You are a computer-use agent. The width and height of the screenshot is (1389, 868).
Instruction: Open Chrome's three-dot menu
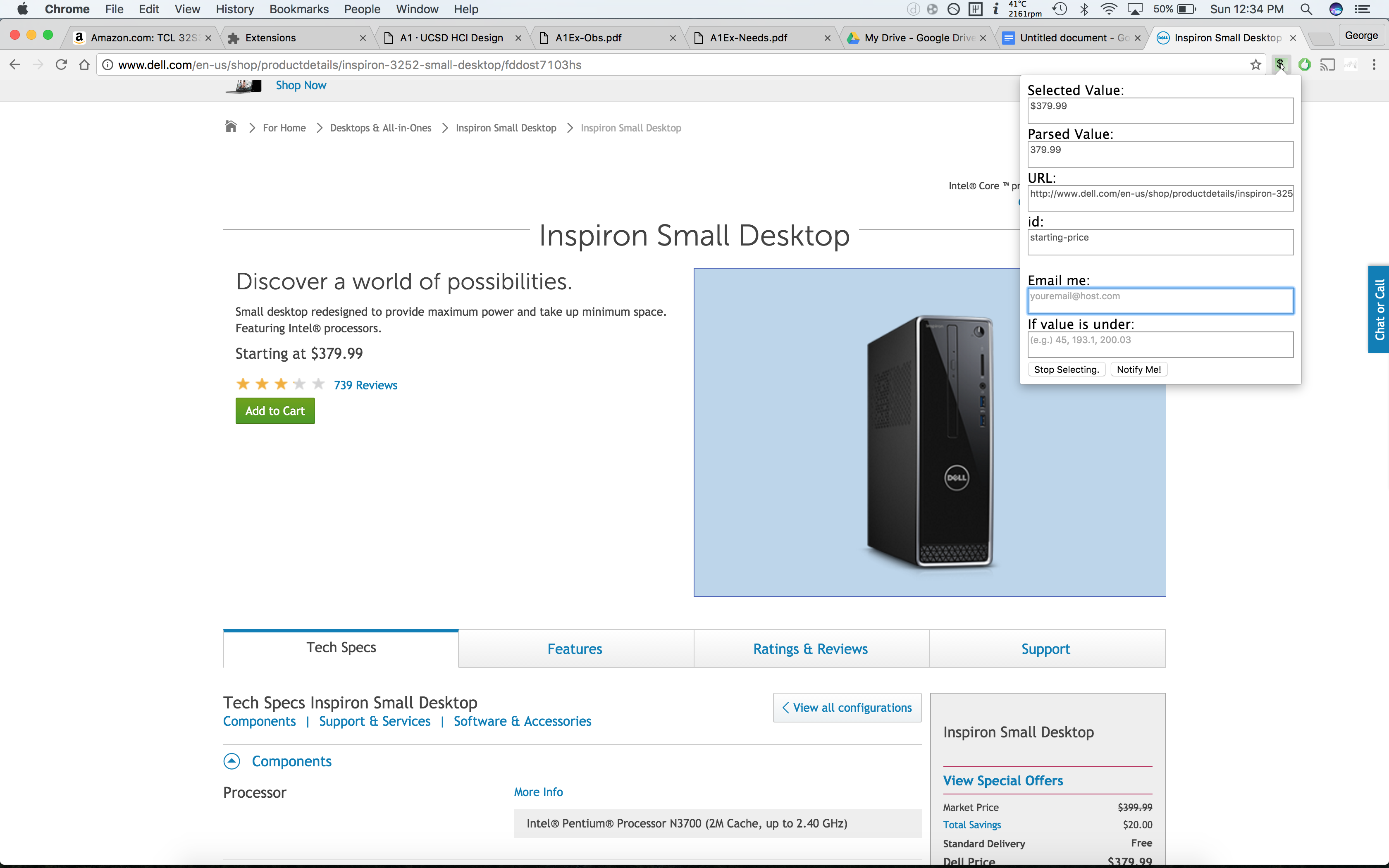(x=1374, y=65)
